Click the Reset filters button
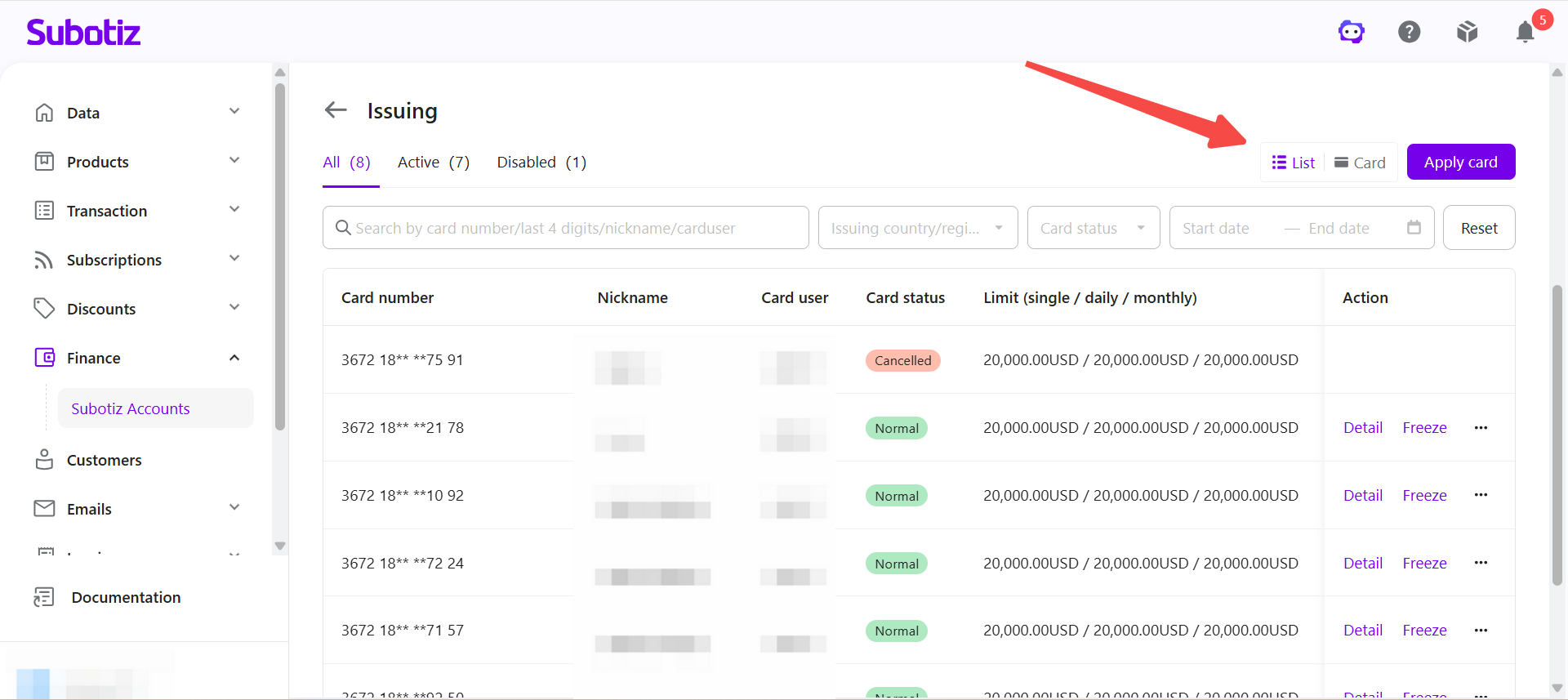1568x700 pixels. (x=1479, y=228)
